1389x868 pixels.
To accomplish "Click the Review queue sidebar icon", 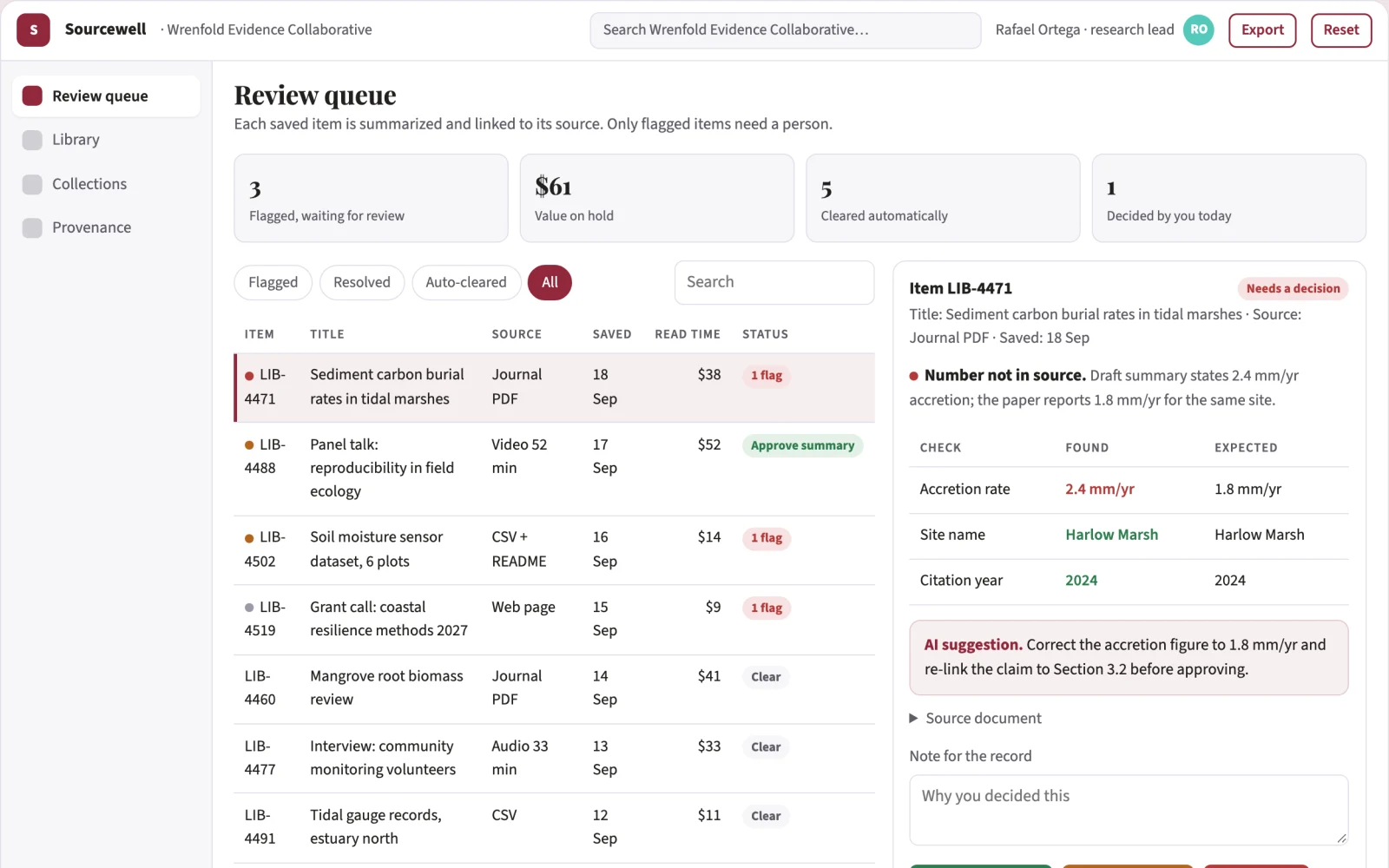I will pyautogui.click(x=32, y=95).
